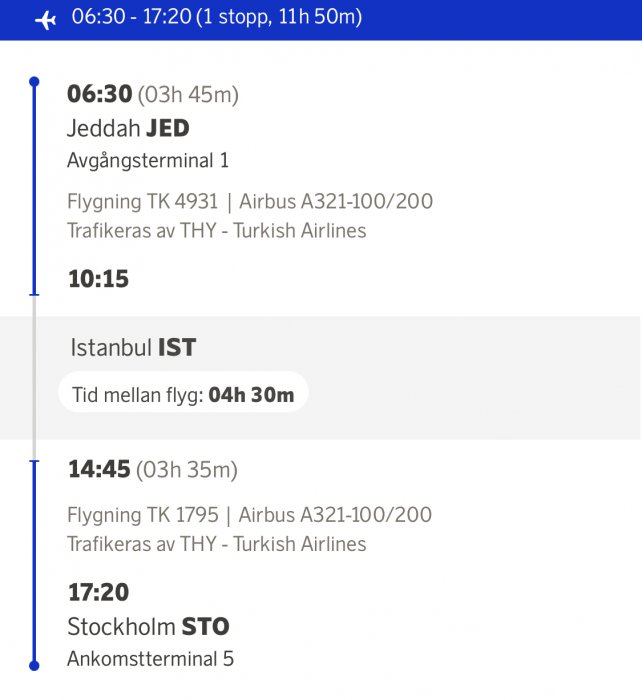Click Airbus A321-100/200 for flight TK 4931
Viewport: 642px width, 700px height.
point(336,202)
